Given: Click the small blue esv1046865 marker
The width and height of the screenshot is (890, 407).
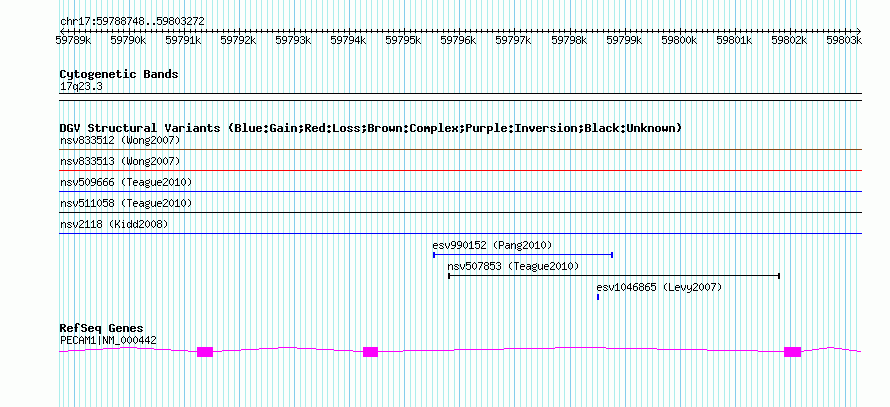Looking at the screenshot, I should tap(598, 297).
